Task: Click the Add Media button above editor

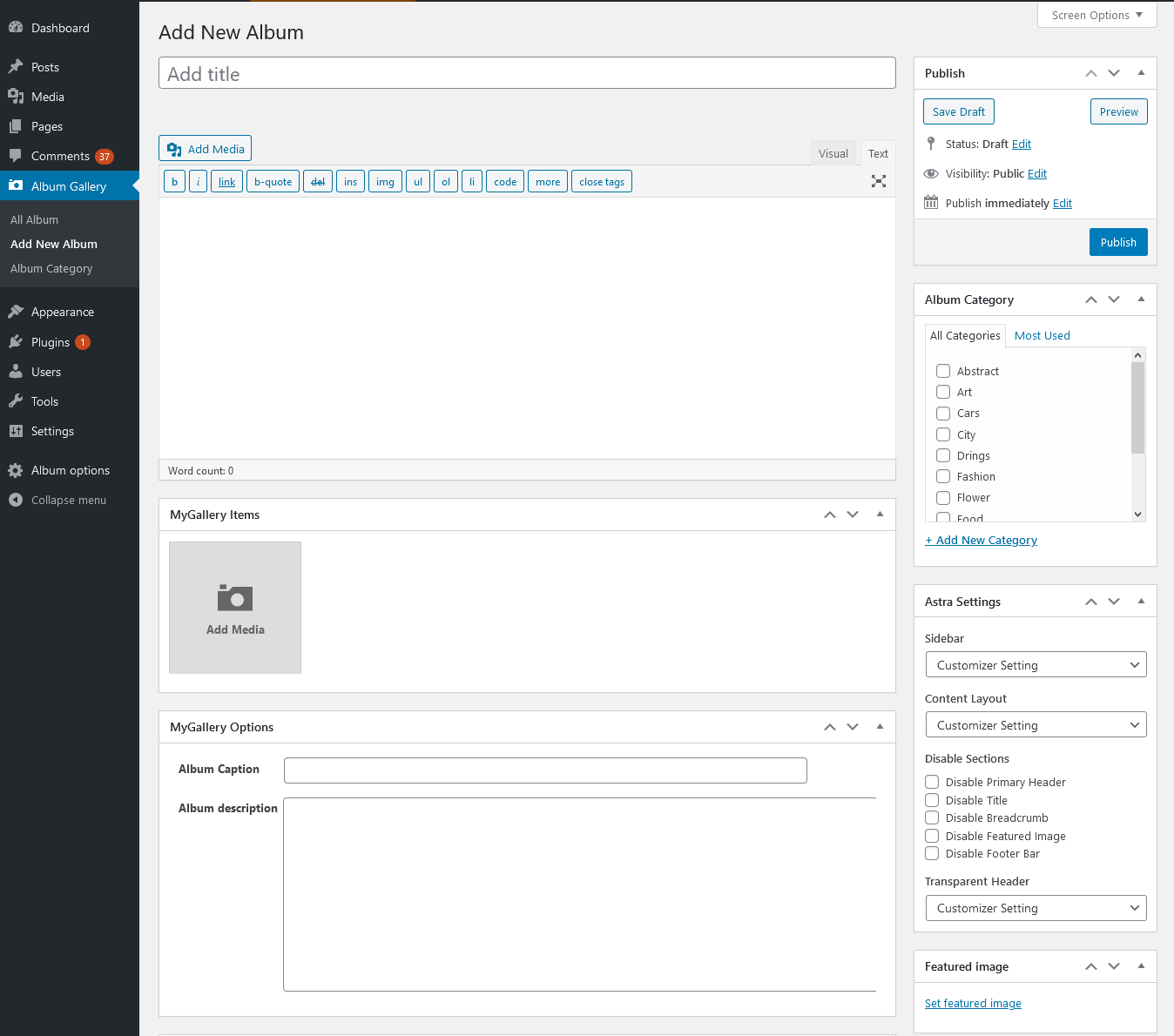Action: coord(205,149)
